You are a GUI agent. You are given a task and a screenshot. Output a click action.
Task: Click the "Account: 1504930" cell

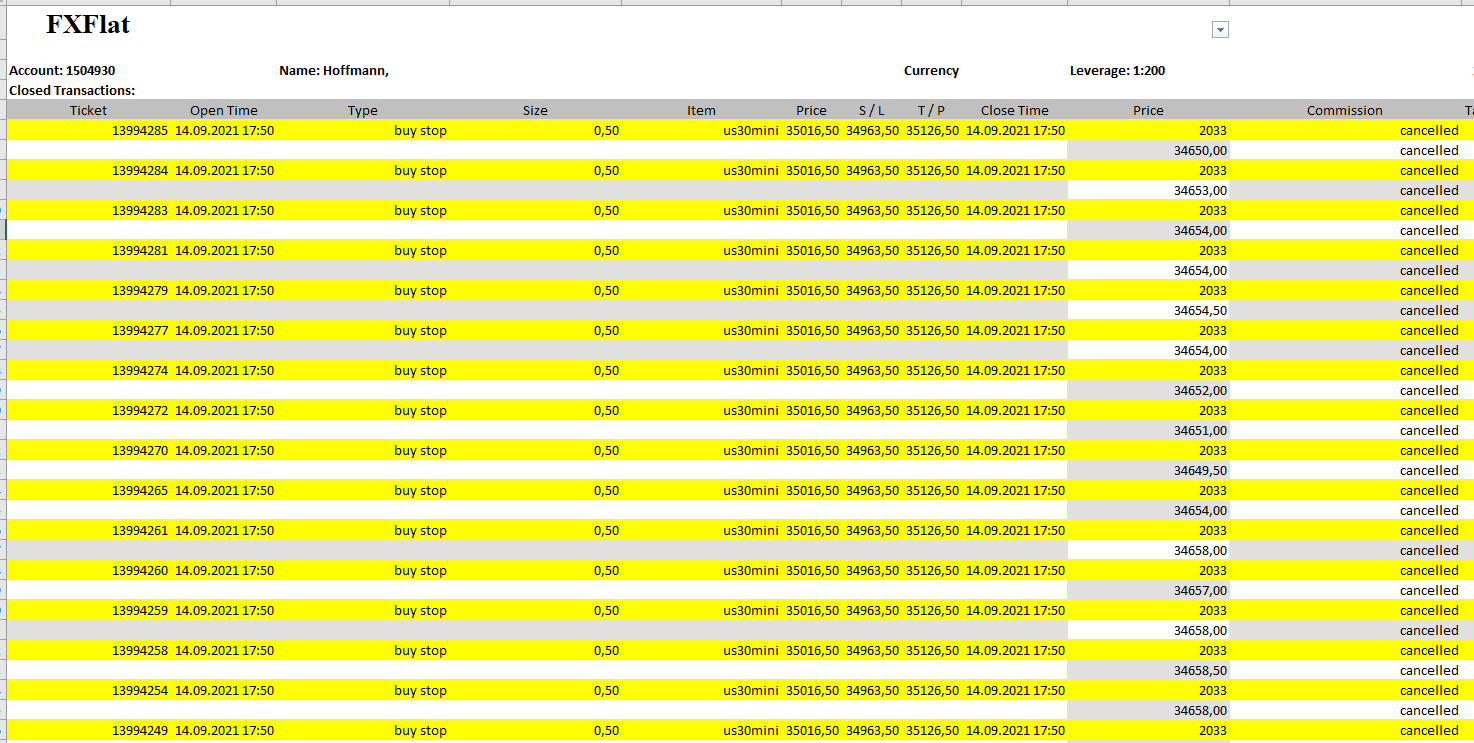[62, 71]
